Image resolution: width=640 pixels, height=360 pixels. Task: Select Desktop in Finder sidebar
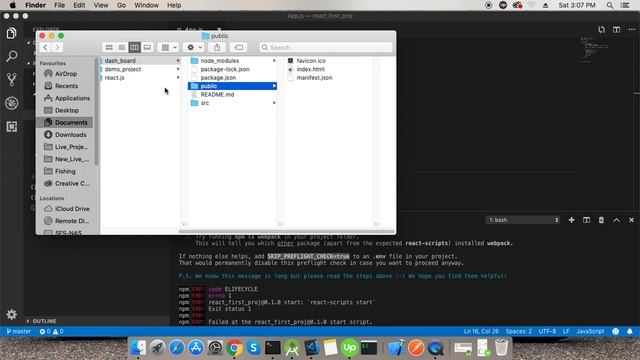point(67,110)
